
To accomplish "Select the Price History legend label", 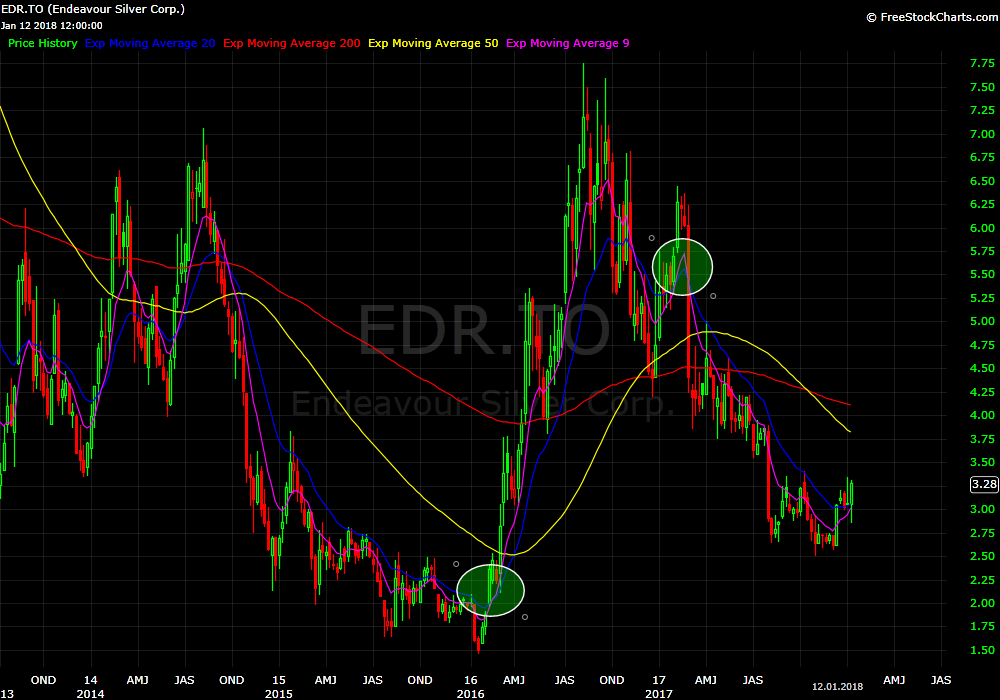I will pos(43,43).
